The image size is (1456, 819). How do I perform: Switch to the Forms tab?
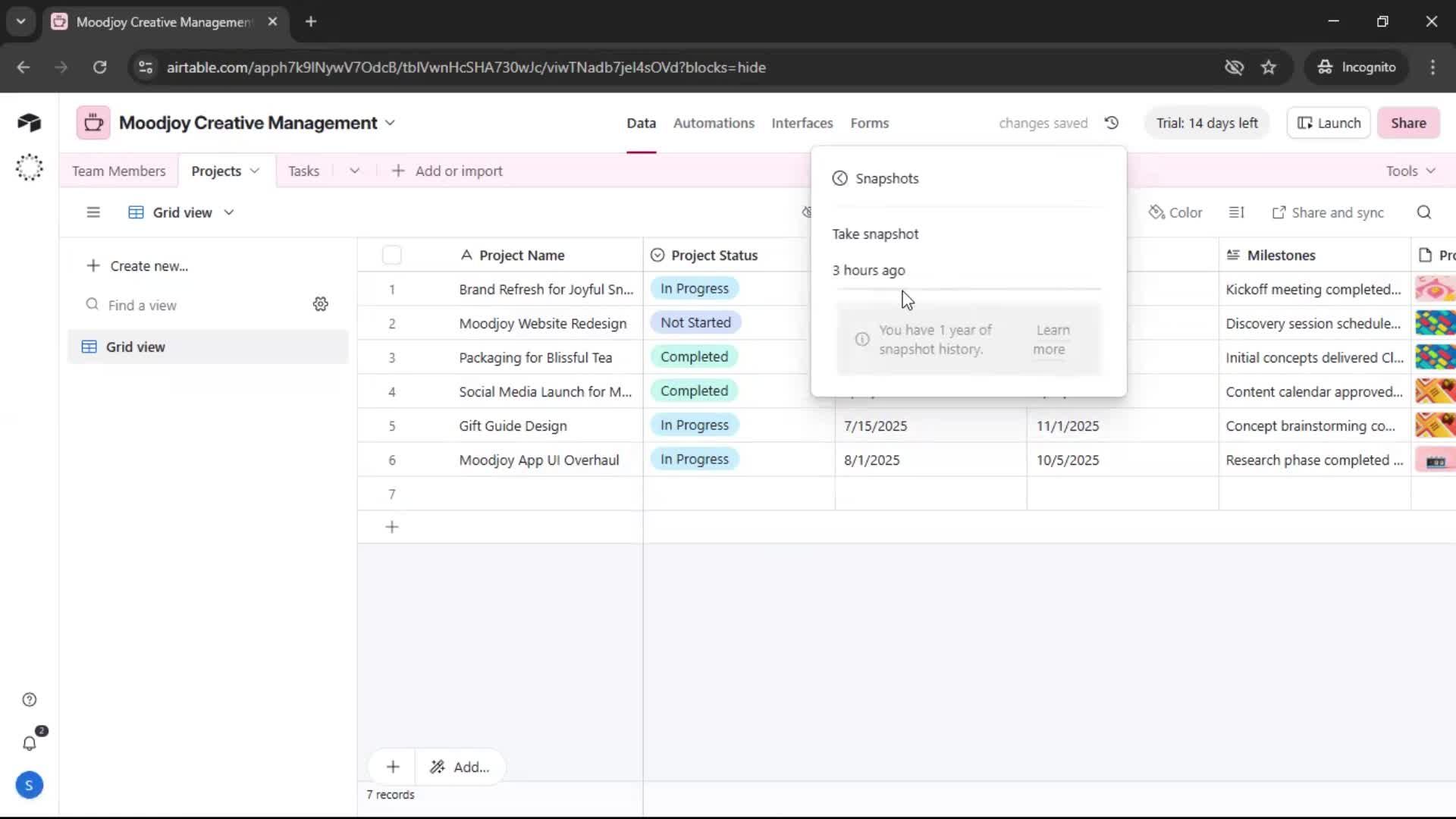(869, 123)
